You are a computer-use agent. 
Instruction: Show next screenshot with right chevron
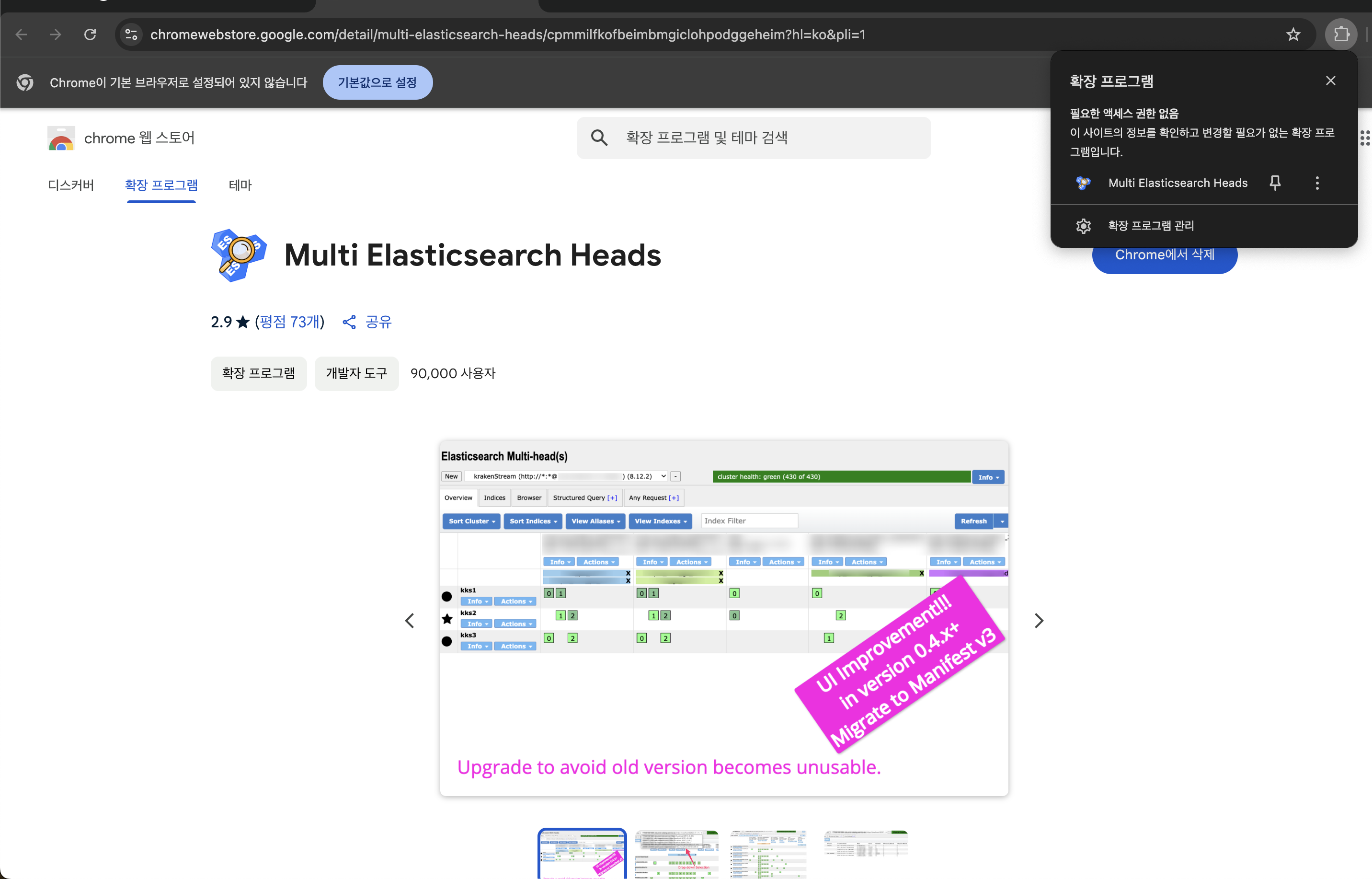pyautogui.click(x=1039, y=621)
